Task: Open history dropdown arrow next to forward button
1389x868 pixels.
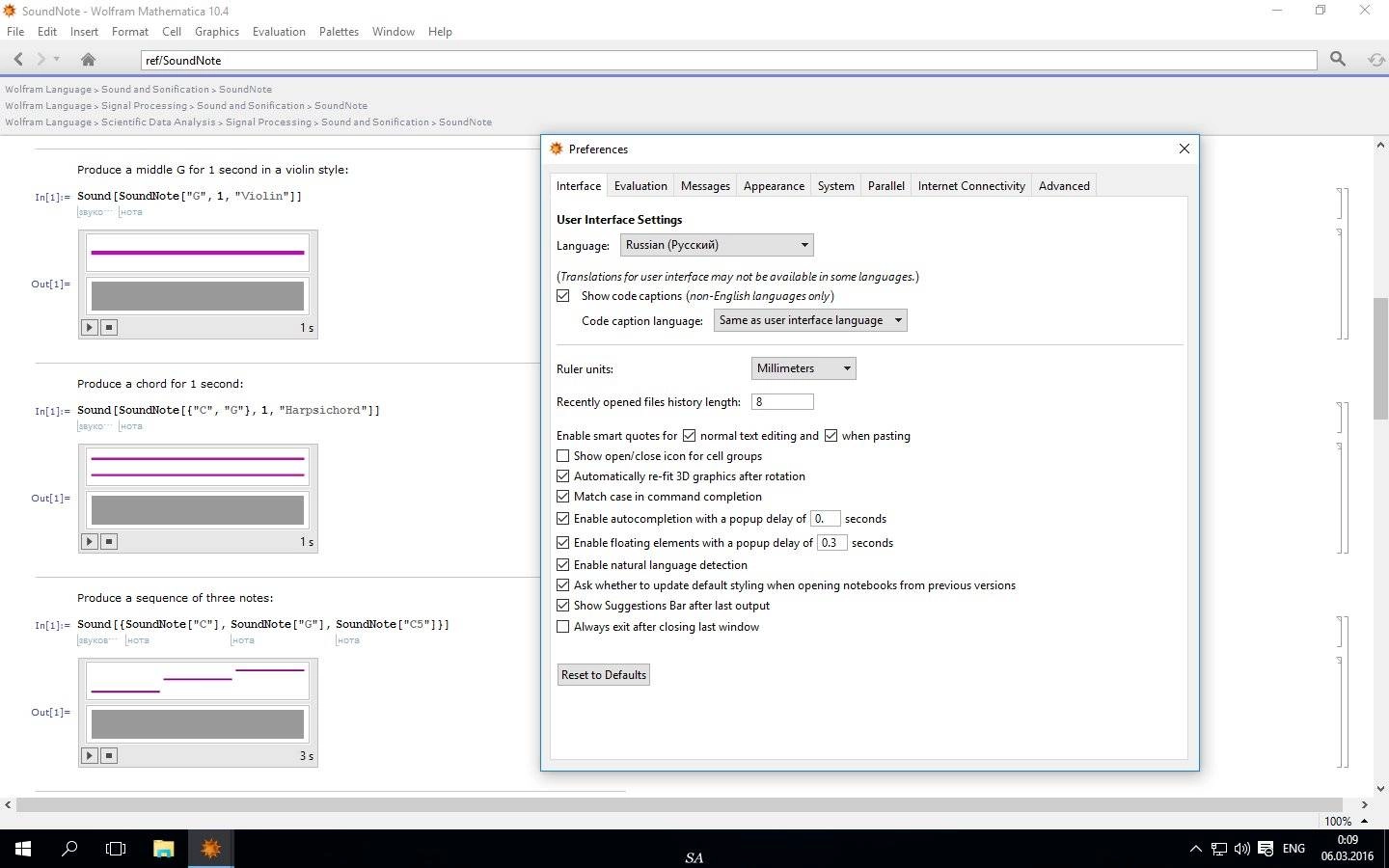Action: coord(57,60)
